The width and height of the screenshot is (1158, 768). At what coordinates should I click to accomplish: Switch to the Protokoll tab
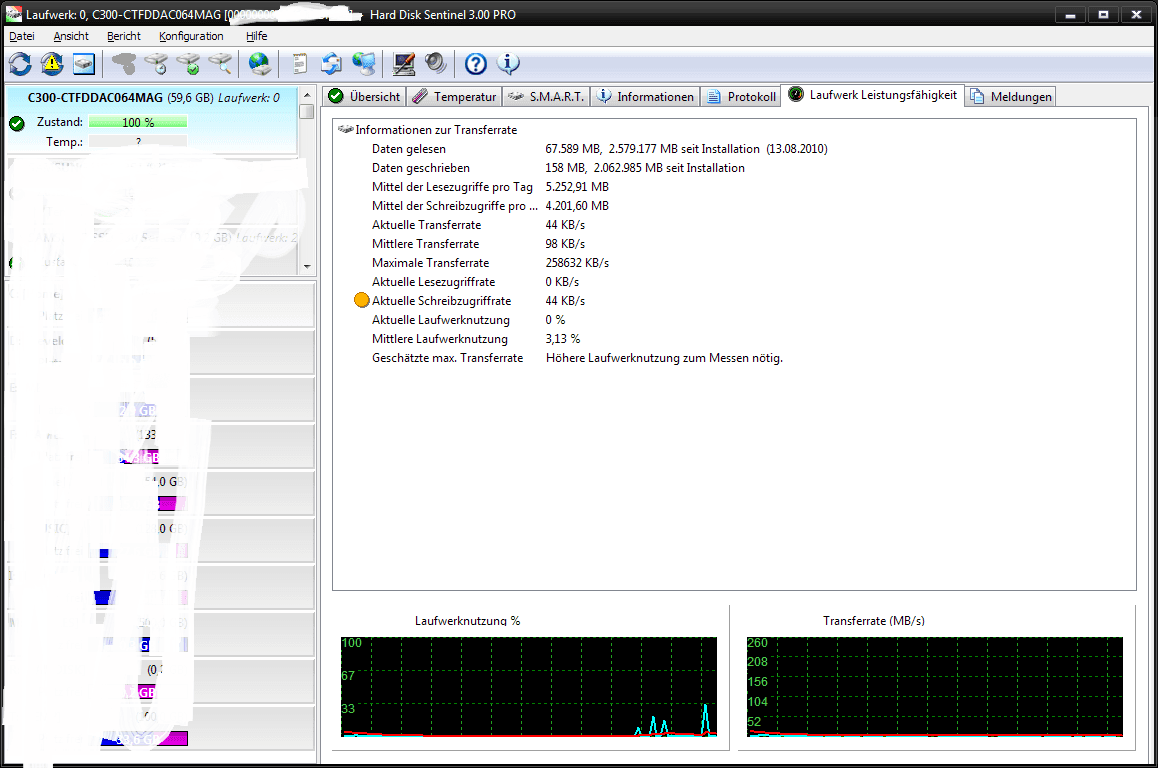pos(741,97)
